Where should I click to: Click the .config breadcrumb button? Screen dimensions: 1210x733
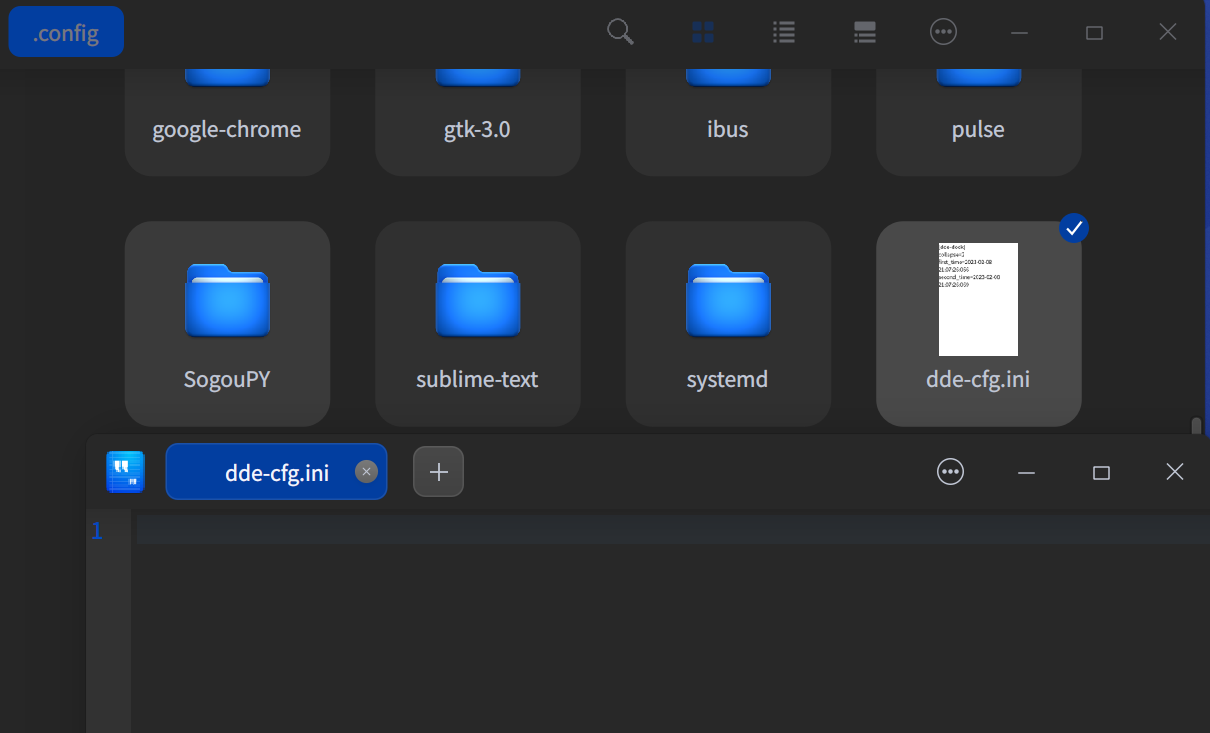pos(66,32)
